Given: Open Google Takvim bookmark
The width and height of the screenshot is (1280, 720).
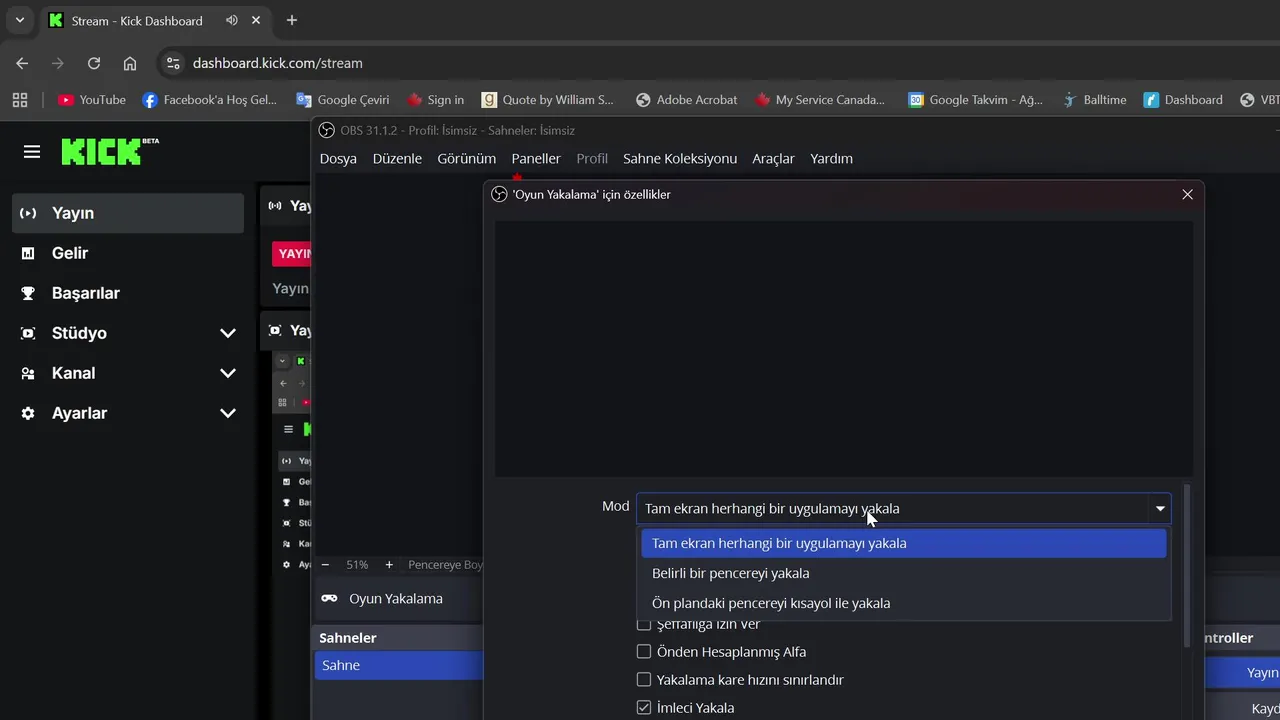Looking at the screenshot, I should [x=976, y=100].
